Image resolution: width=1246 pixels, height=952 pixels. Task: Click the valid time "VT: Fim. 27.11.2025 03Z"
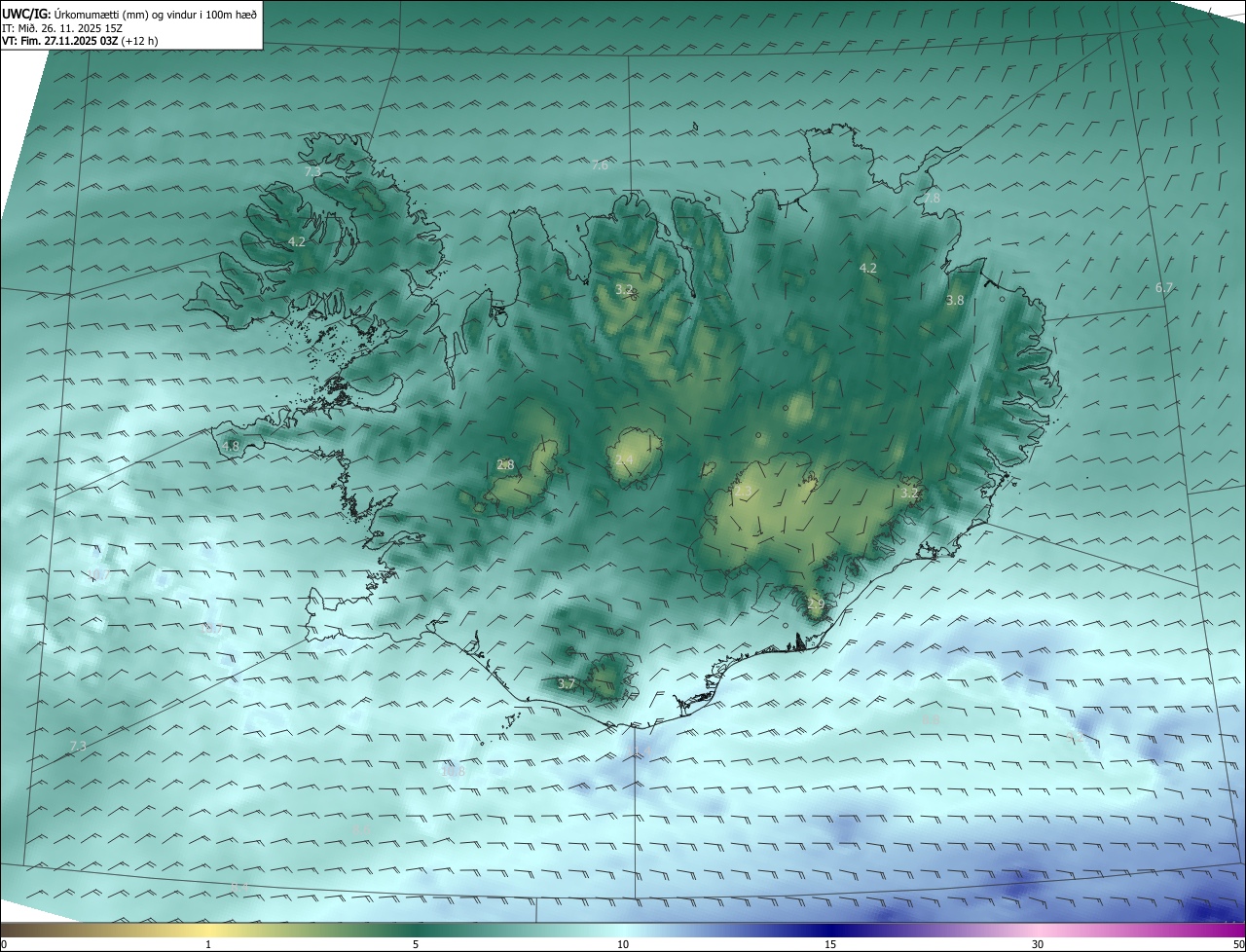point(60,41)
